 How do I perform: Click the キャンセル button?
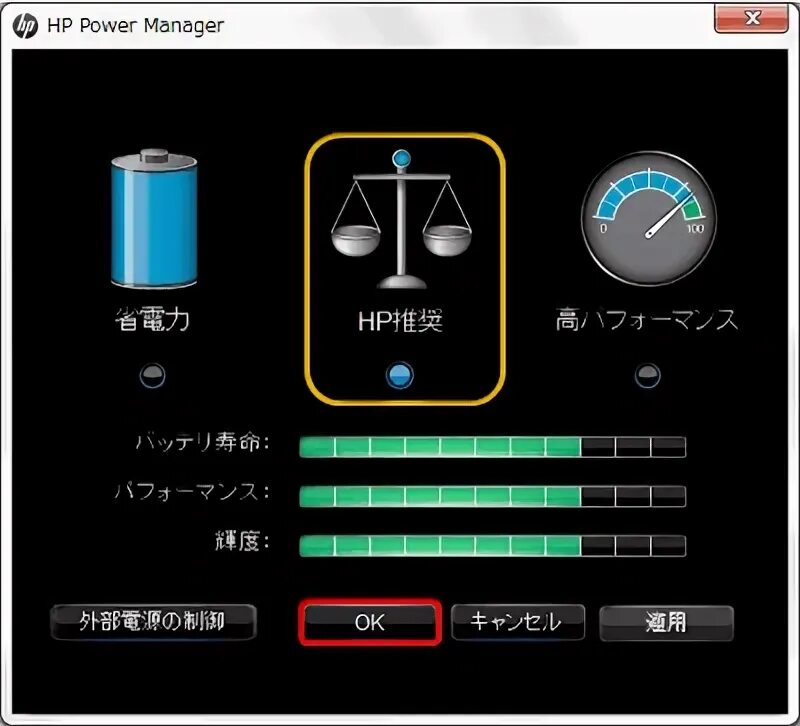click(517, 622)
